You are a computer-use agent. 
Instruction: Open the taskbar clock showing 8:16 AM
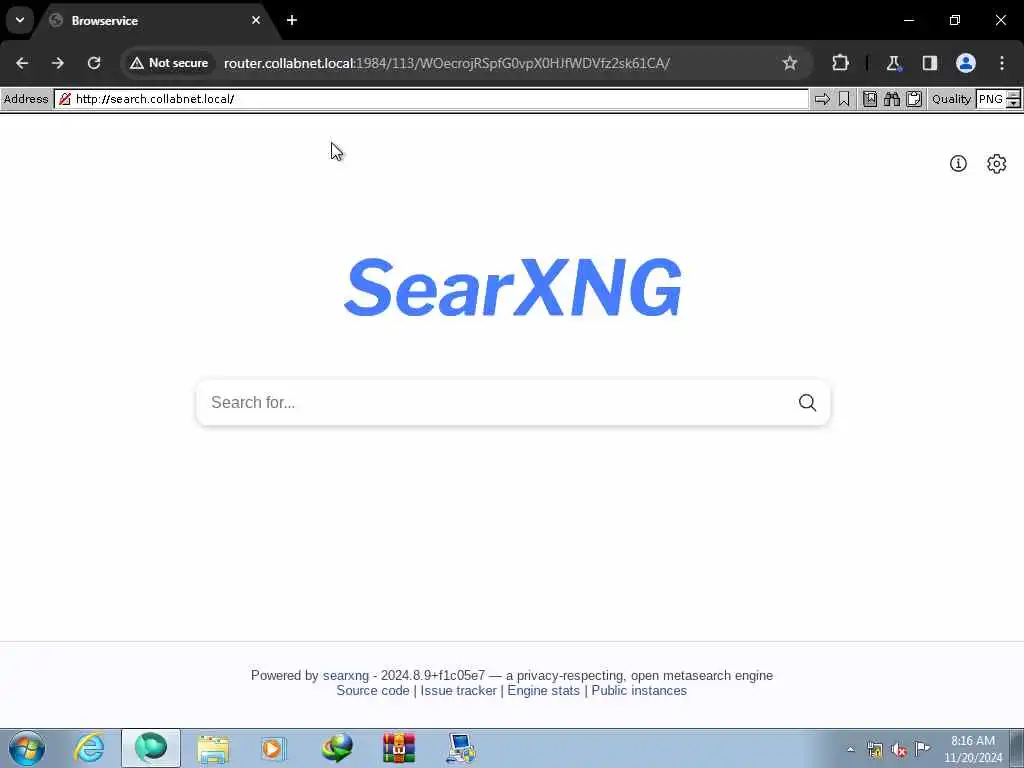pyautogui.click(x=972, y=749)
